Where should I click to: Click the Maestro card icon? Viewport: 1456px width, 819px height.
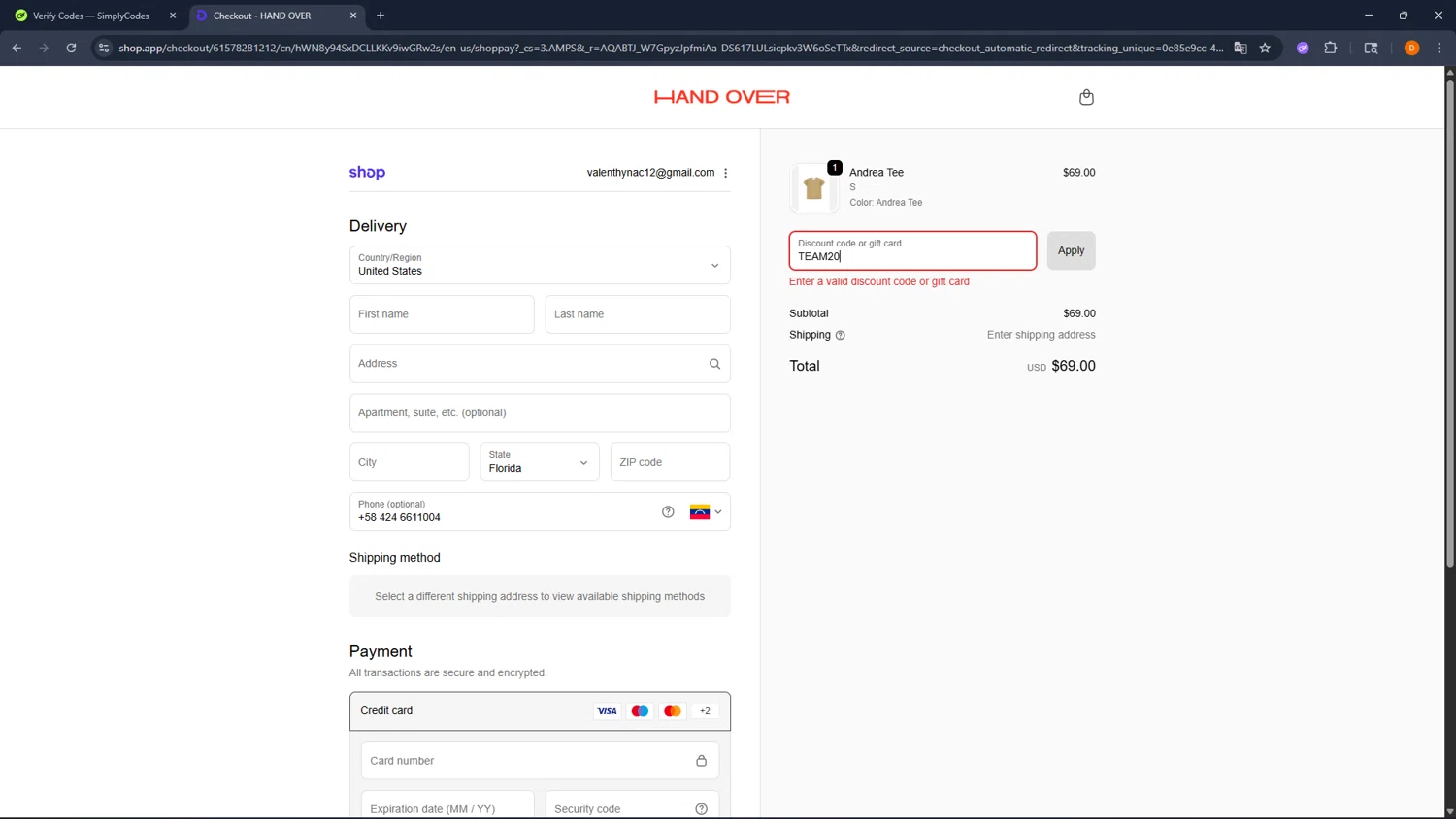pyautogui.click(x=640, y=711)
